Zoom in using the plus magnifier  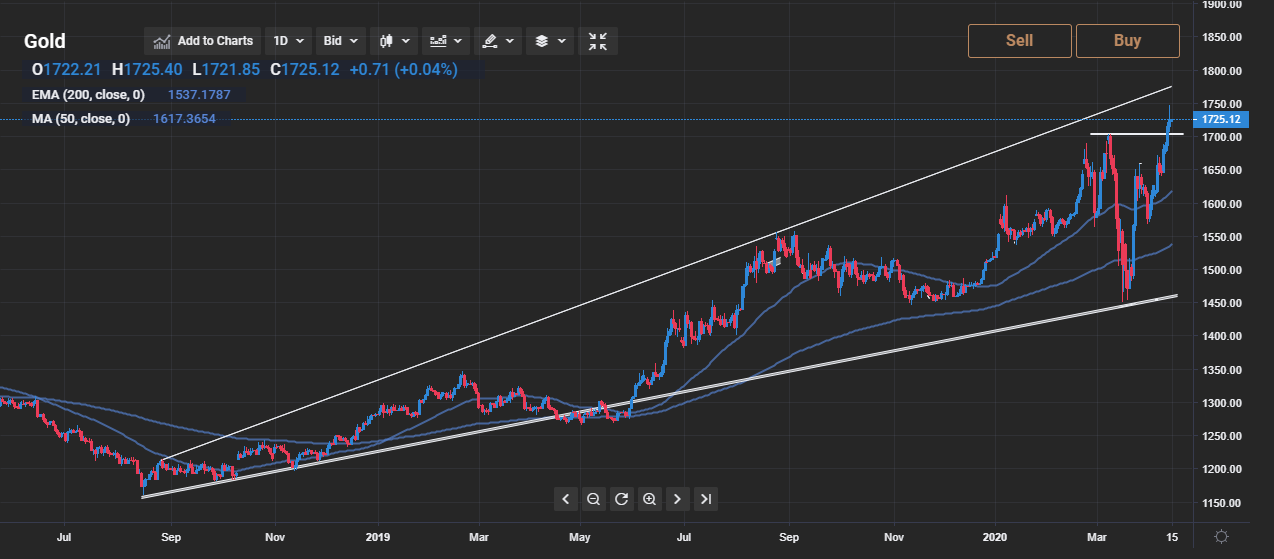[649, 499]
